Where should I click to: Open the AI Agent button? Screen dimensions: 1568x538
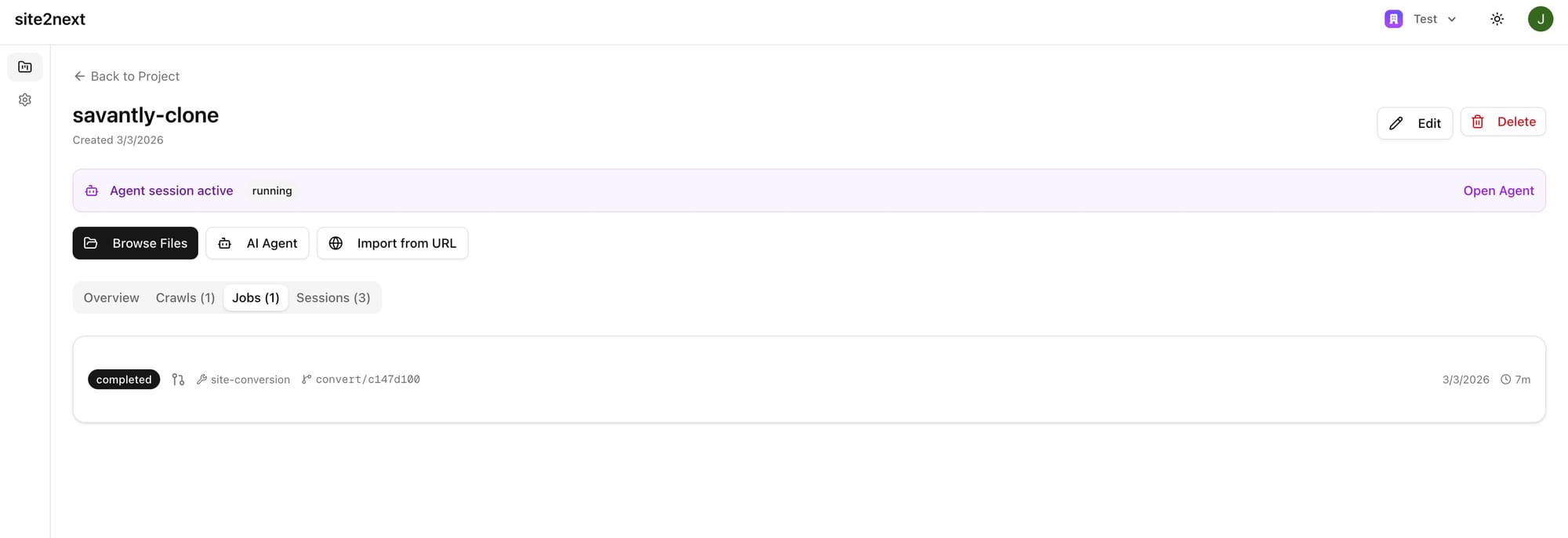(x=257, y=243)
